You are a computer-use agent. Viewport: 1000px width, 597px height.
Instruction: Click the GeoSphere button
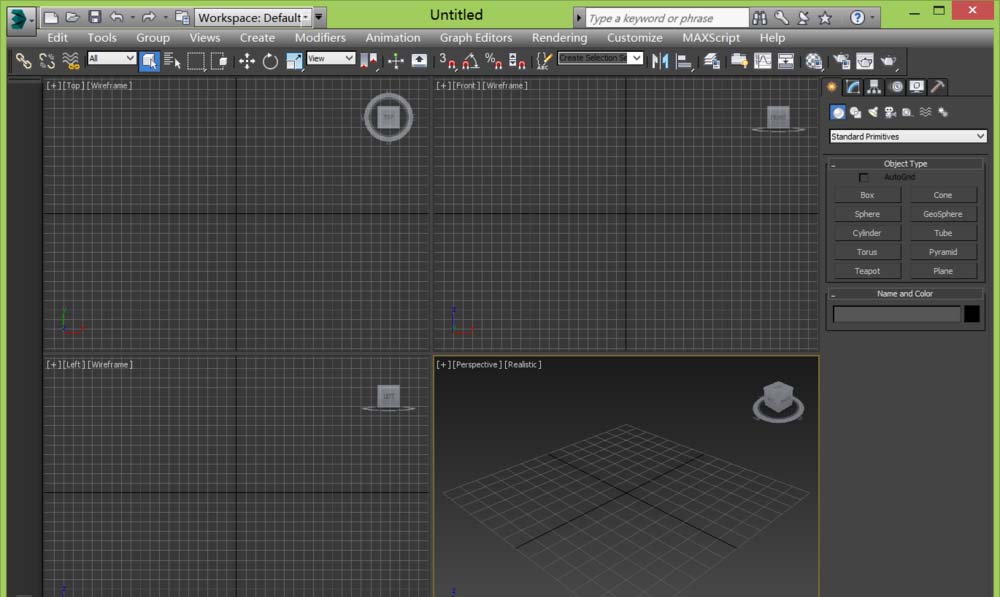click(x=943, y=214)
